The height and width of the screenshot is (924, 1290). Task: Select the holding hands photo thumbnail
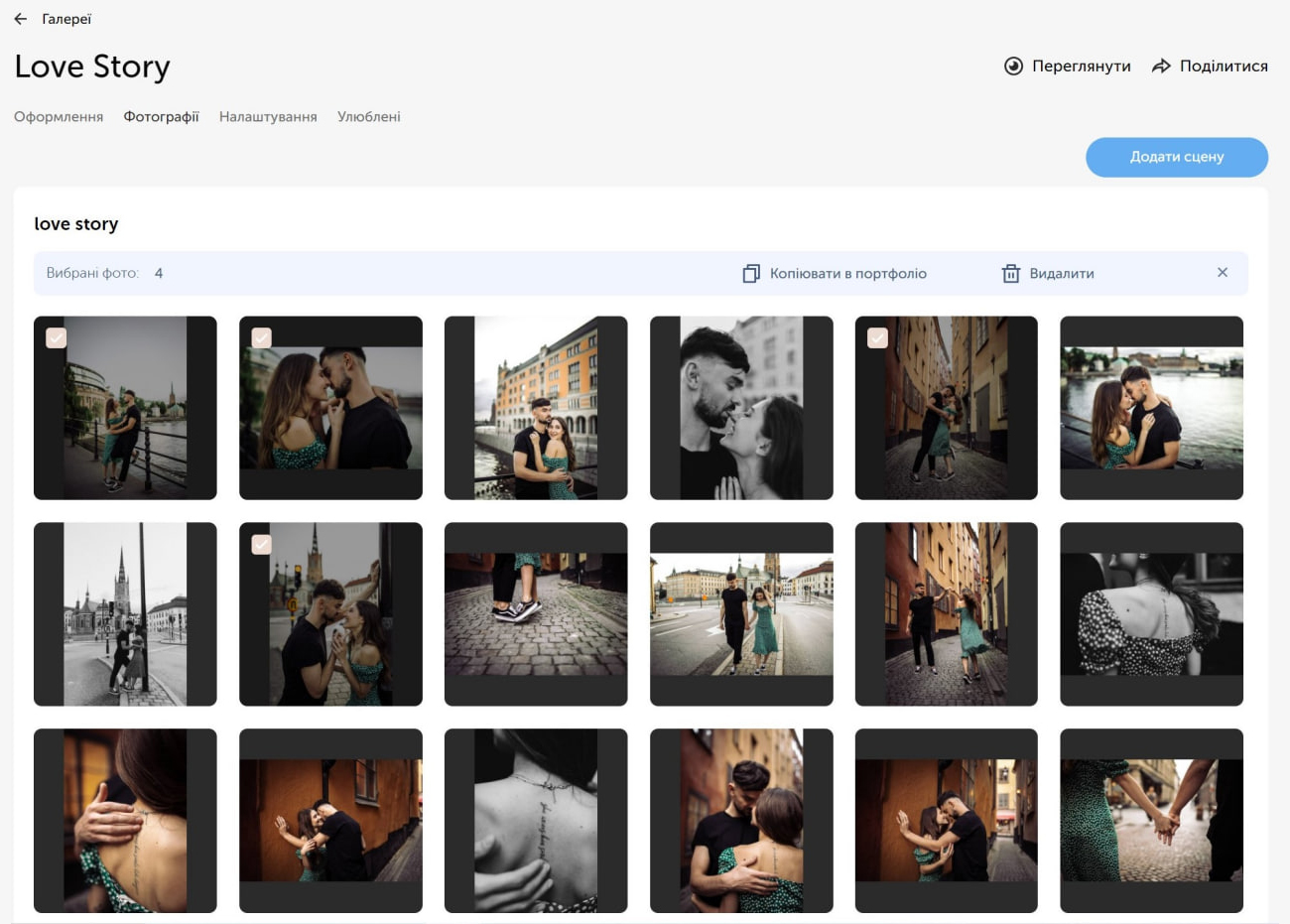click(x=1151, y=821)
